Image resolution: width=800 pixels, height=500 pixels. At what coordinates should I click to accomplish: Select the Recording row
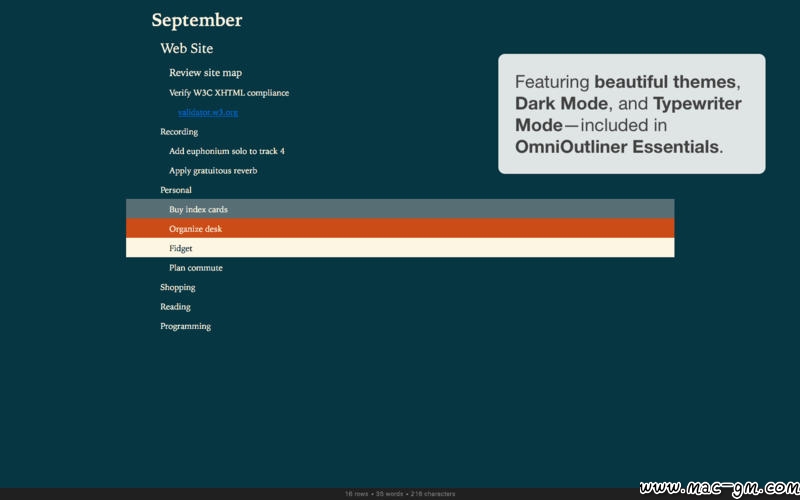pyautogui.click(x=179, y=132)
